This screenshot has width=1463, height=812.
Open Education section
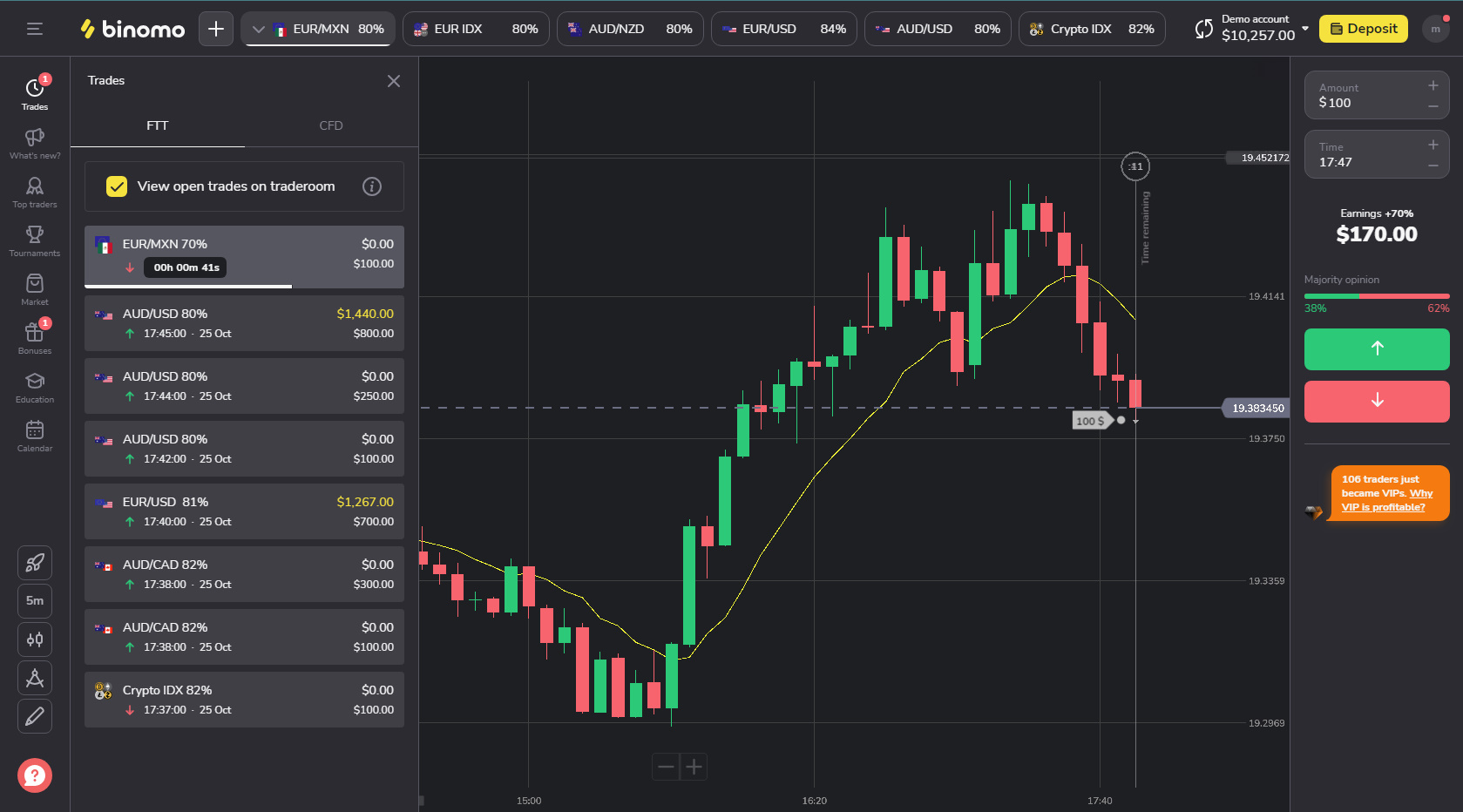click(x=35, y=388)
